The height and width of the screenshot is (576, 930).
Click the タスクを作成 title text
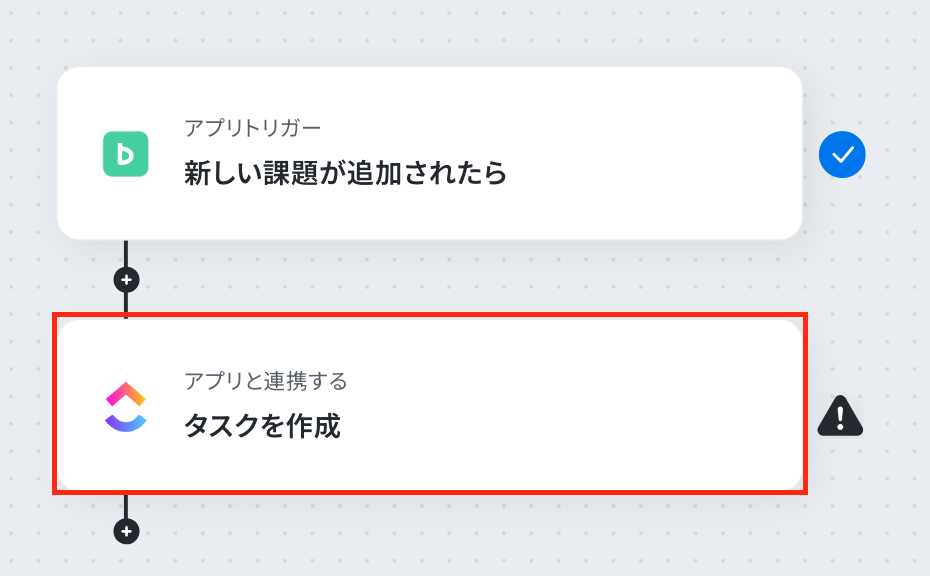coord(262,425)
